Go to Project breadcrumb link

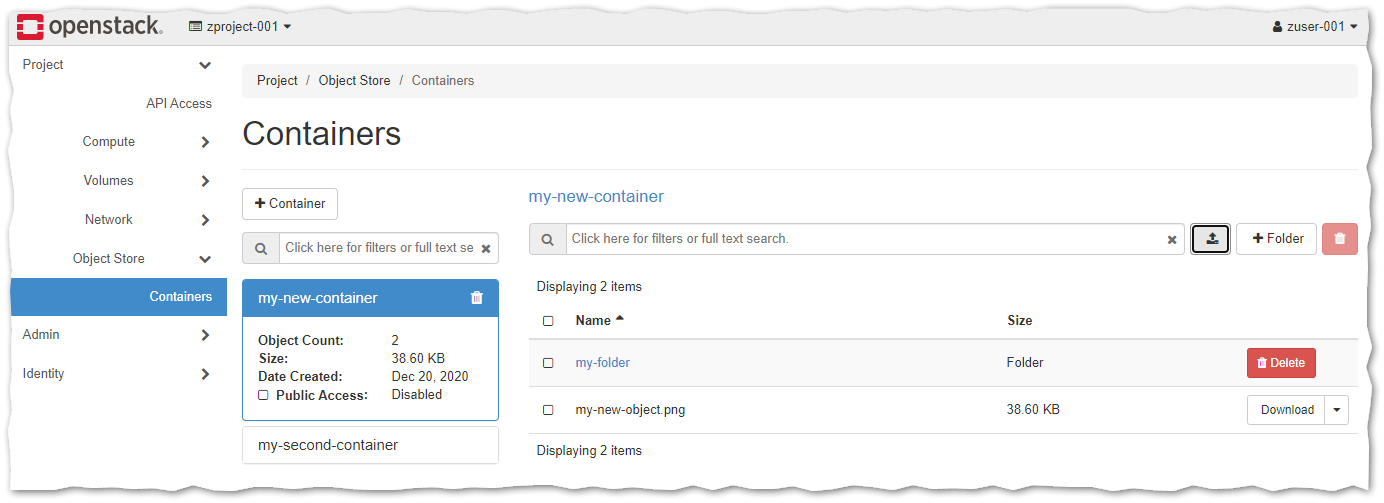(277, 80)
